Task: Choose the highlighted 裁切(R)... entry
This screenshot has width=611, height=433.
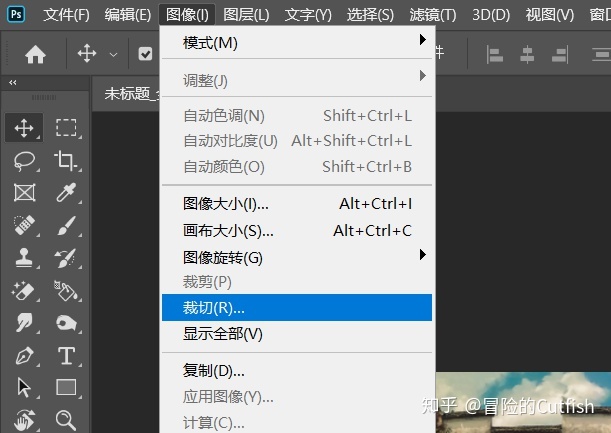Action: pos(297,308)
